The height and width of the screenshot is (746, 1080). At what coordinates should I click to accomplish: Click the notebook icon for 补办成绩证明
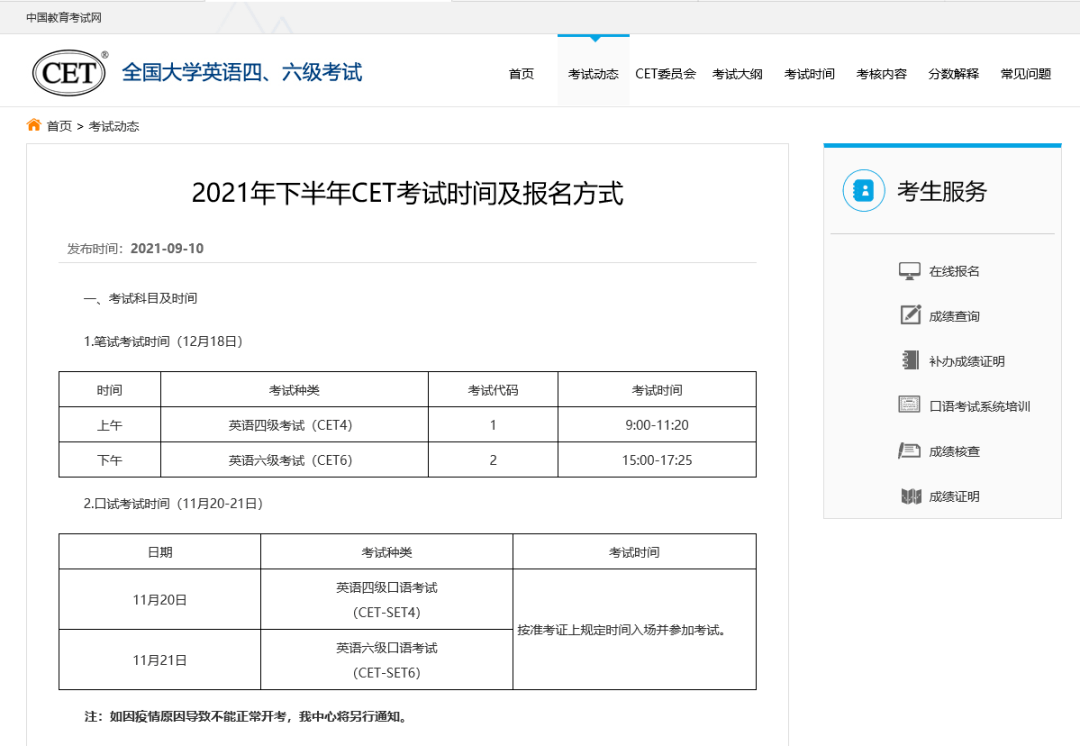coord(910,360)
